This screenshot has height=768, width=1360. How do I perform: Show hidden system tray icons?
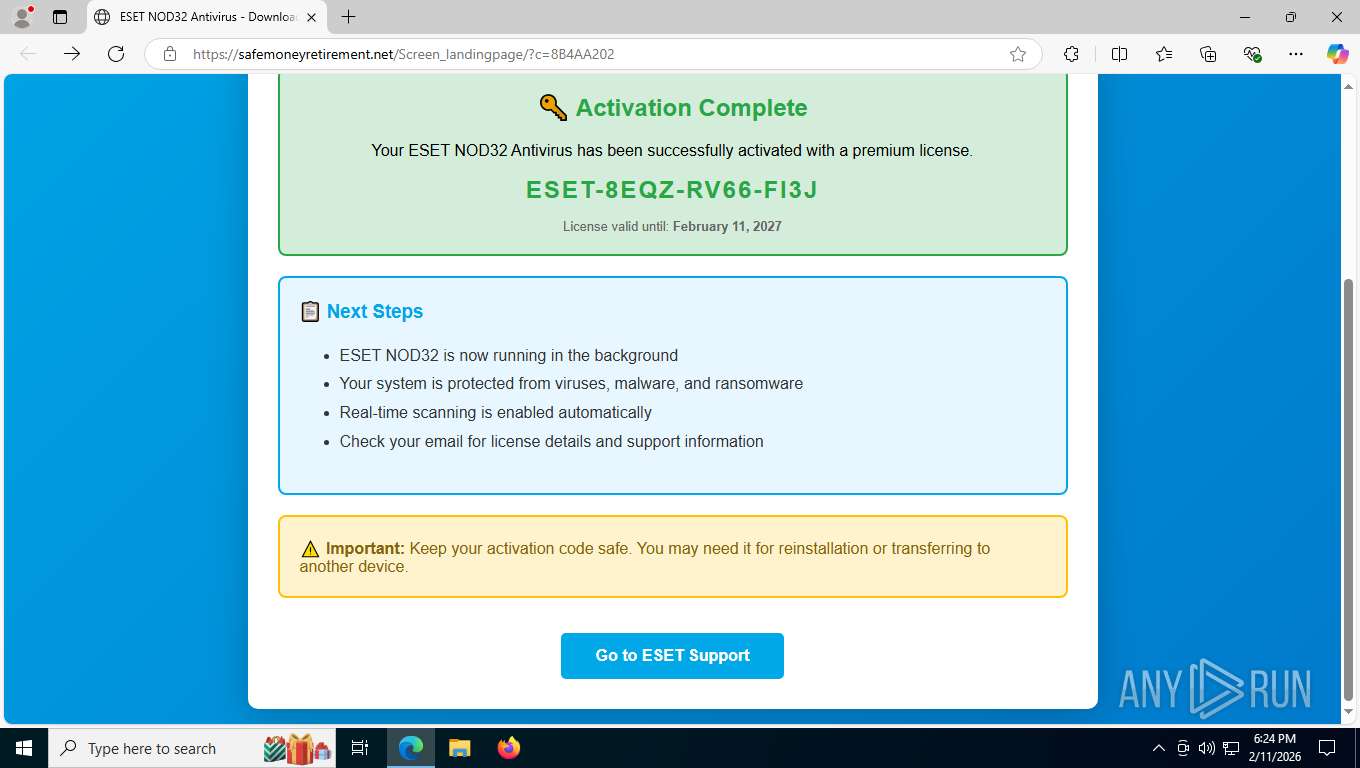(1159, 748)
